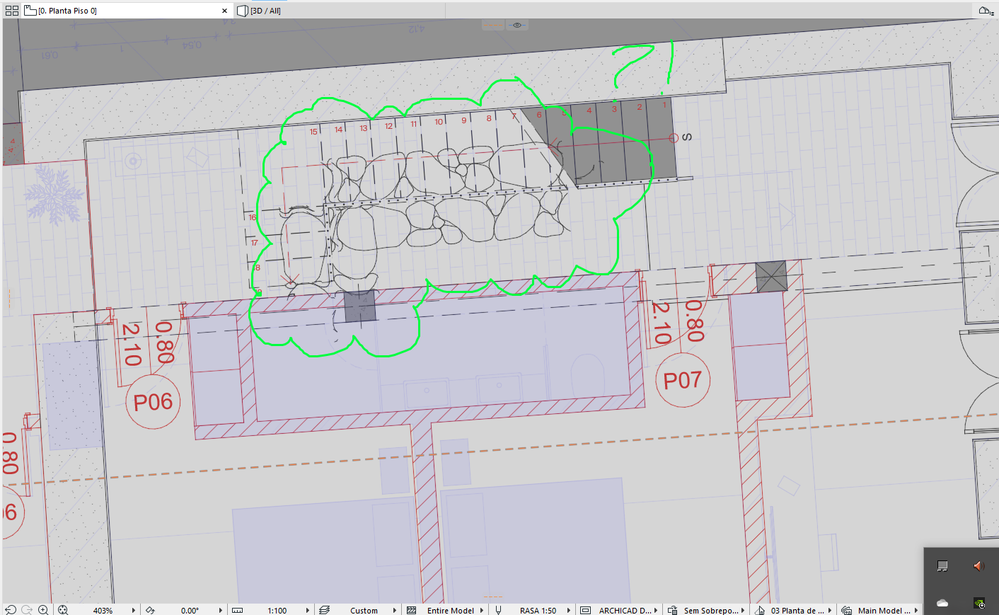Click the cloud tray icon
This screenshot has width=999, height=615.
coord(942,603)
